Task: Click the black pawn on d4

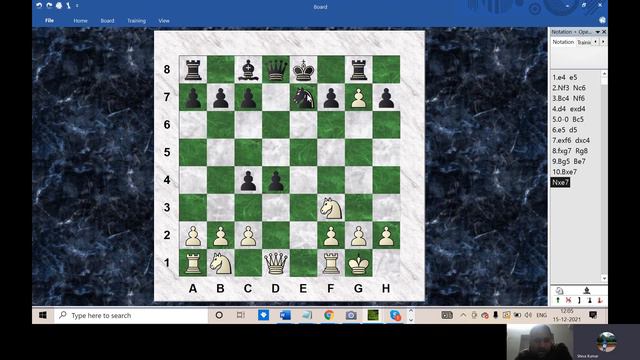Action: click(x=276, y=180)
